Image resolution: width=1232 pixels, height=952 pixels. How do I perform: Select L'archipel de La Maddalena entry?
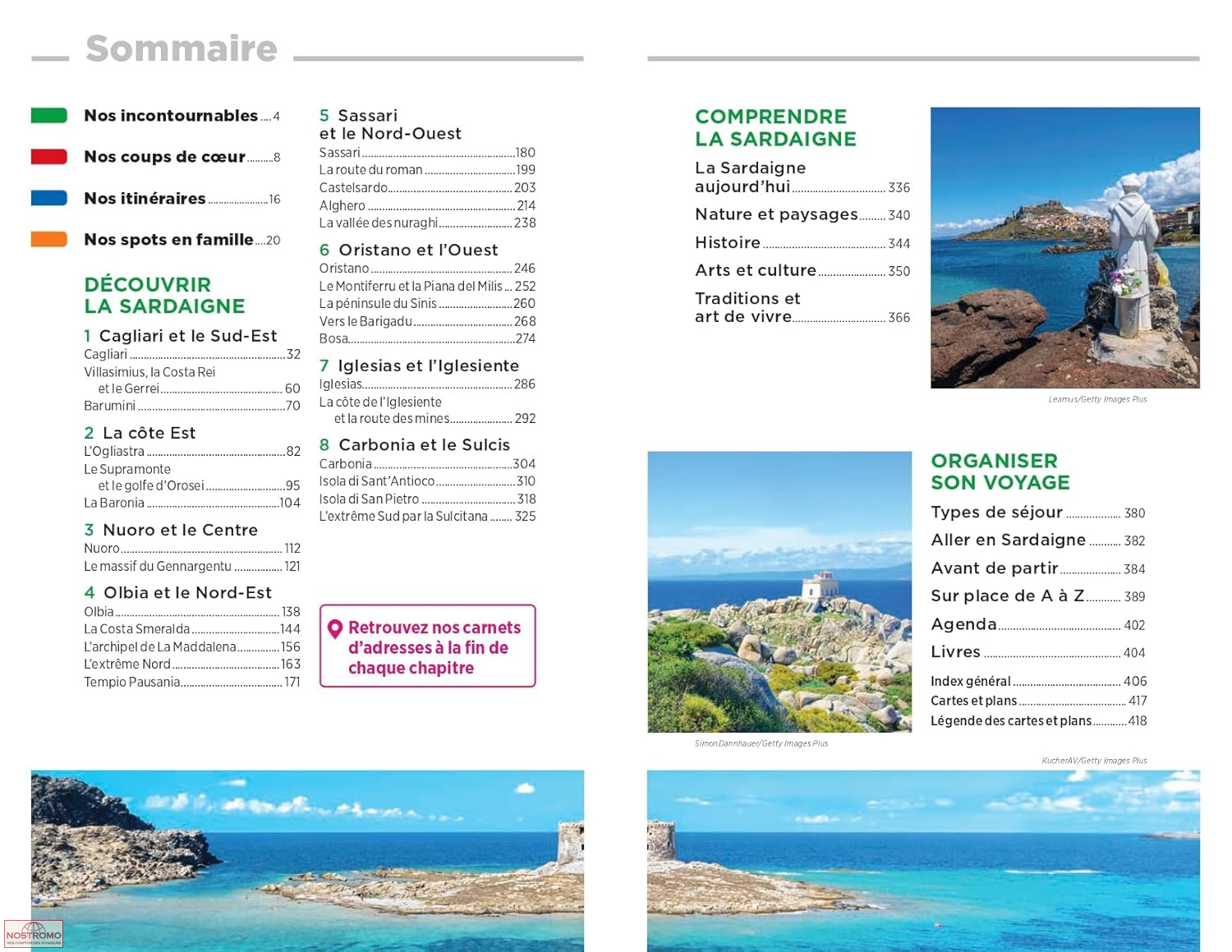(192, 646)
